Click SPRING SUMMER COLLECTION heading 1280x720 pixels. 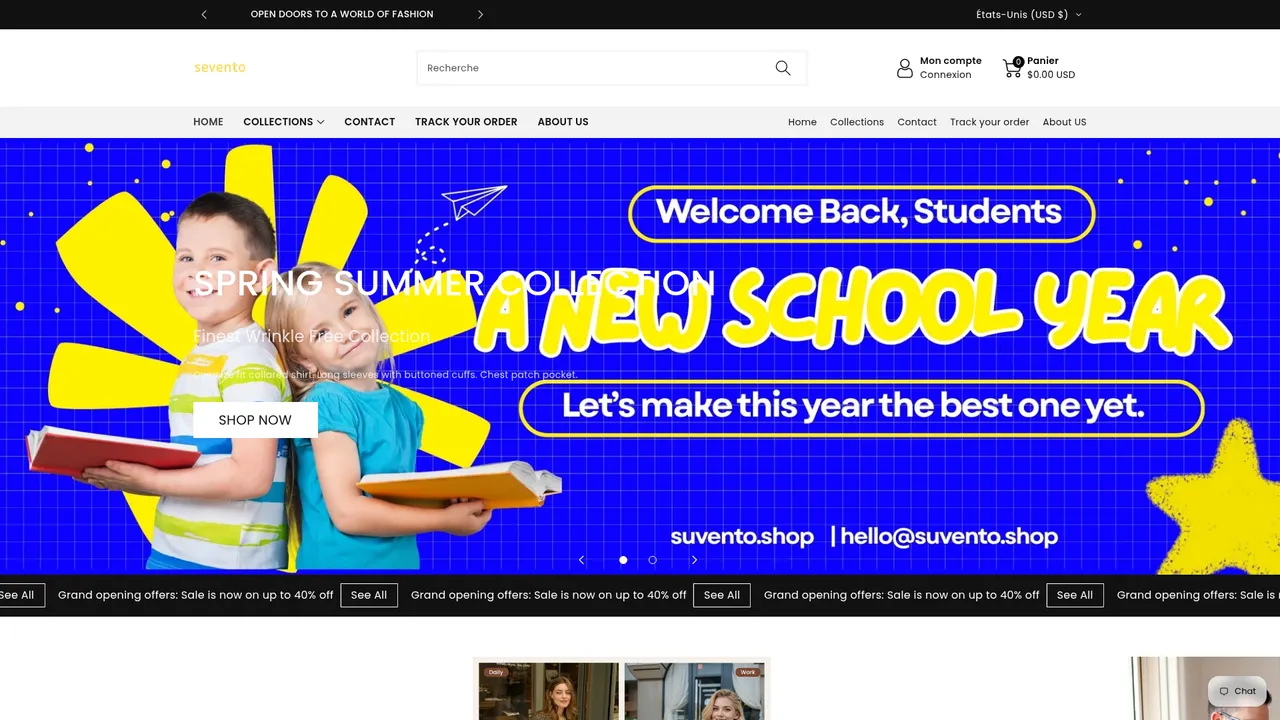455,283
